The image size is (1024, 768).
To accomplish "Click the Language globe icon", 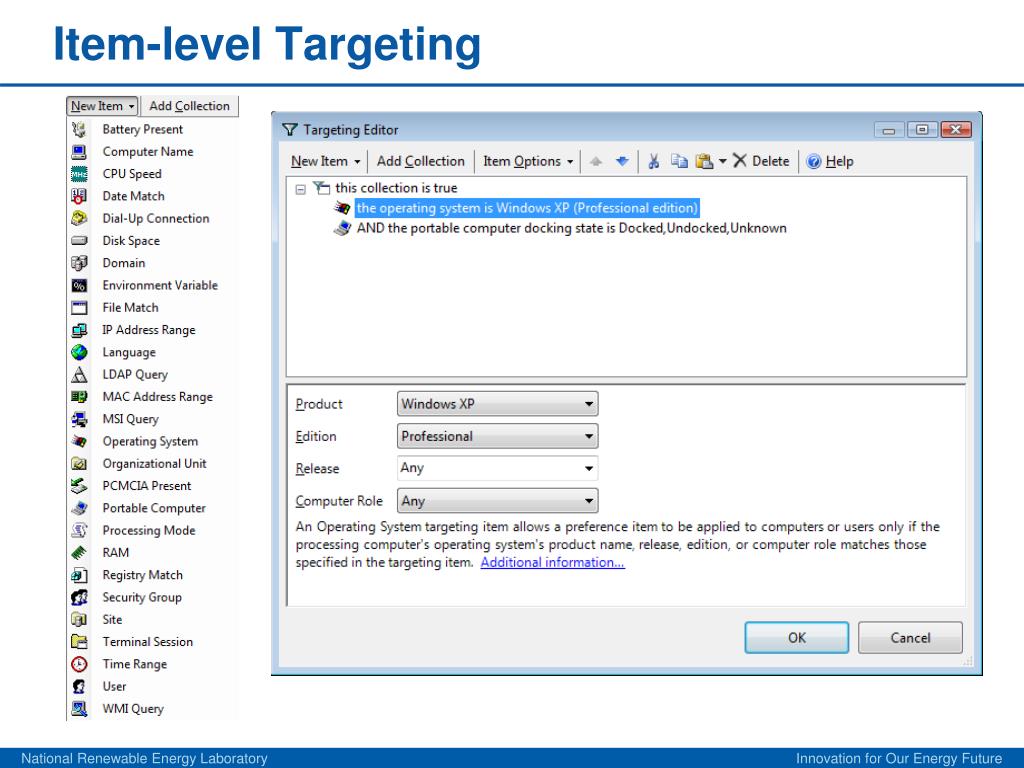I will point(79,352).
